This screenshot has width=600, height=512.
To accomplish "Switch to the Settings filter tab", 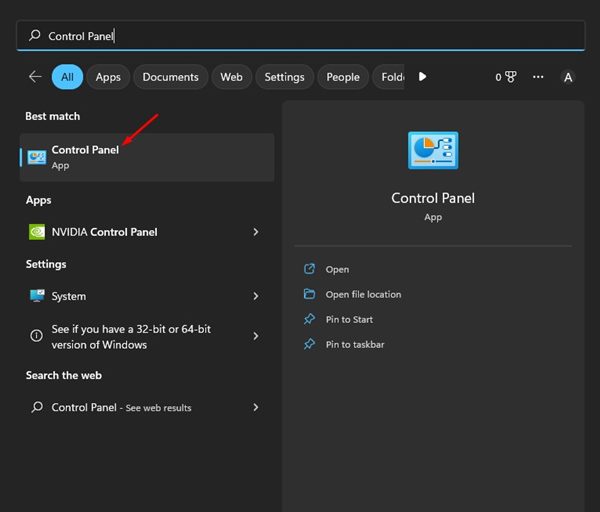I will (x=284, y=77).
